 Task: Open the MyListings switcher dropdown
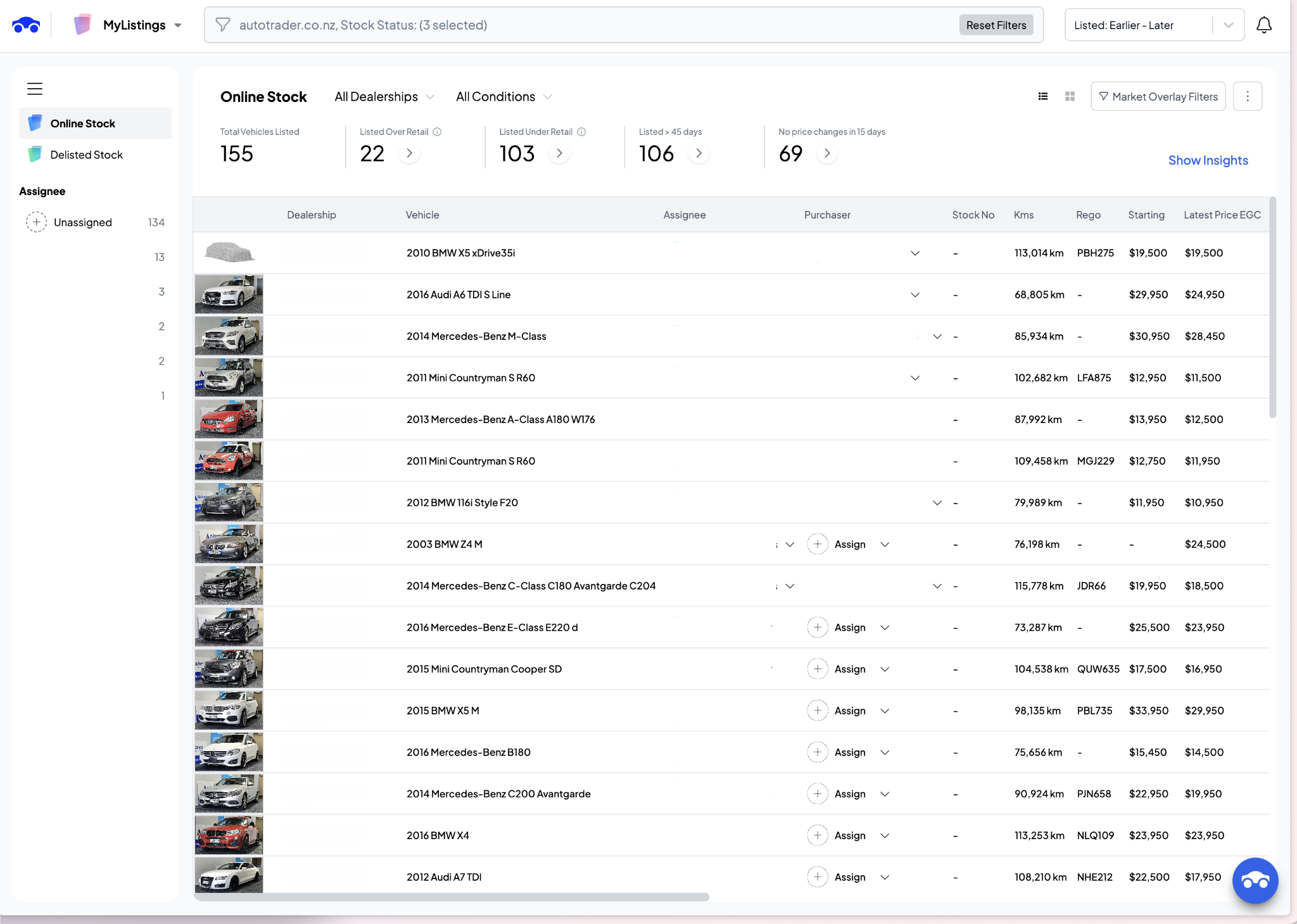[x=178, y=25]
